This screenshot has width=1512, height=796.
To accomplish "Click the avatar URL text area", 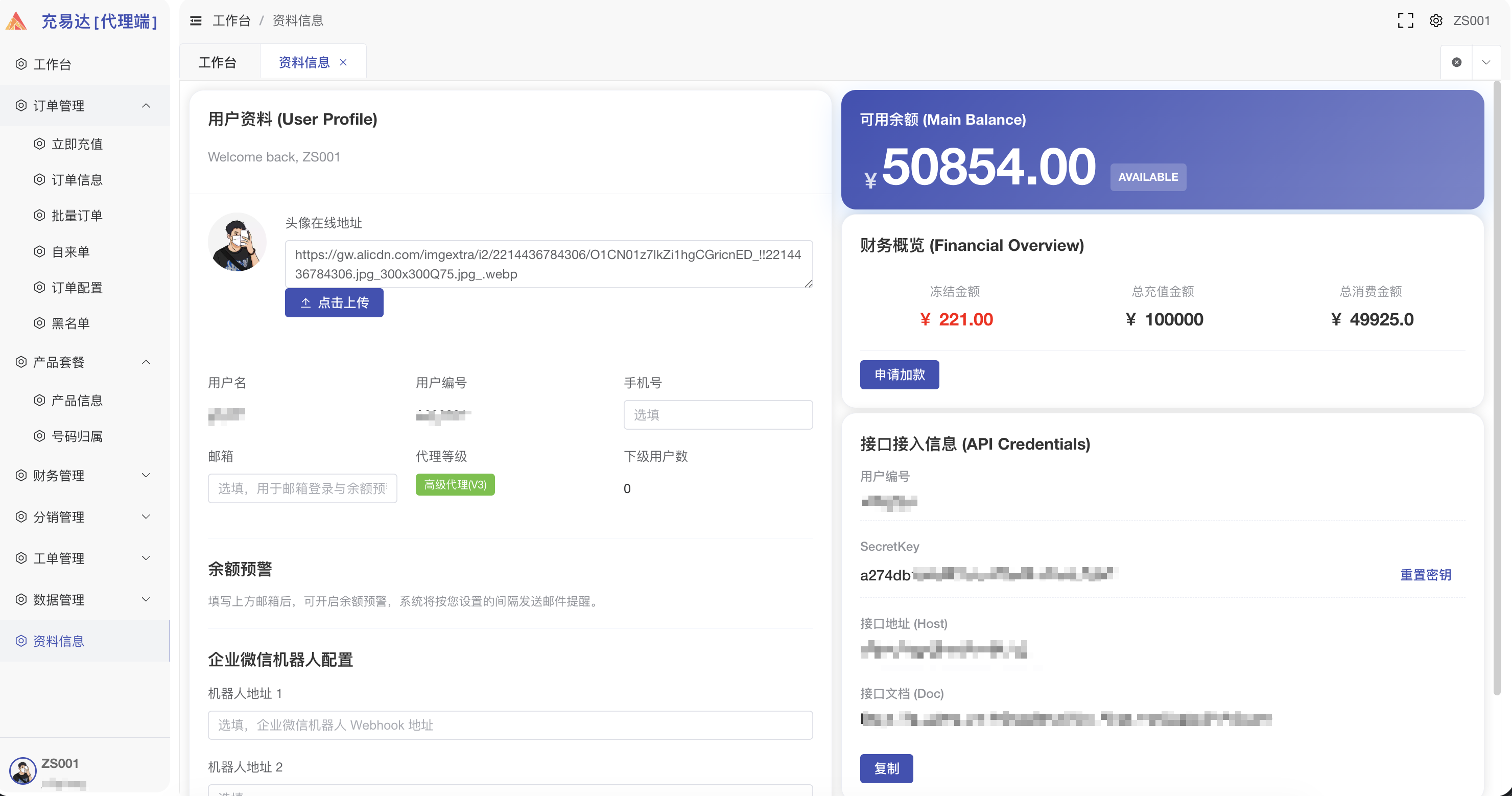I will [549, 264].
